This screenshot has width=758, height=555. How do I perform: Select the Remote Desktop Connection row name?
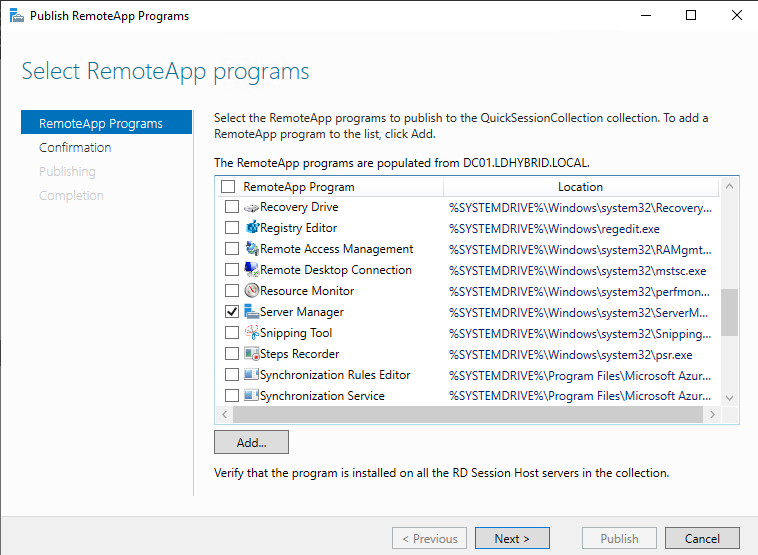[335, 270]
